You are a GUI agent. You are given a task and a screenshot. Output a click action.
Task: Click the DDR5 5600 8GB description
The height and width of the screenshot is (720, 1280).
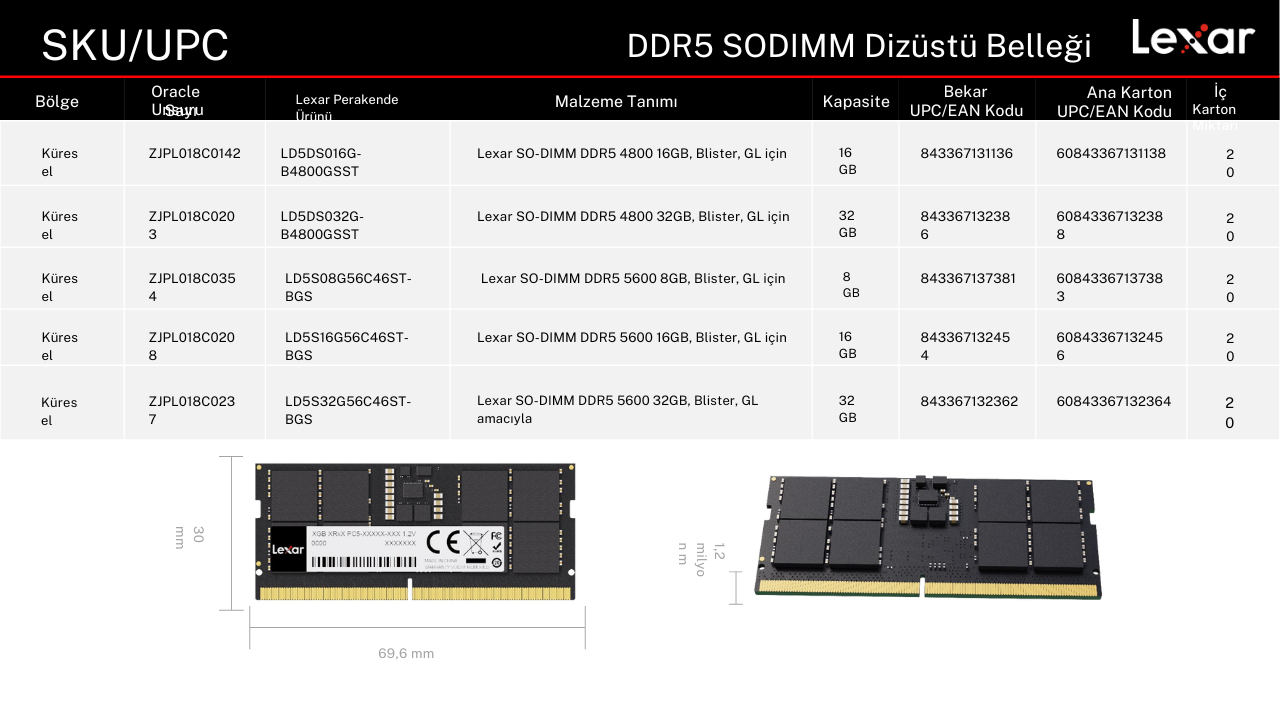tap(633, 278)
